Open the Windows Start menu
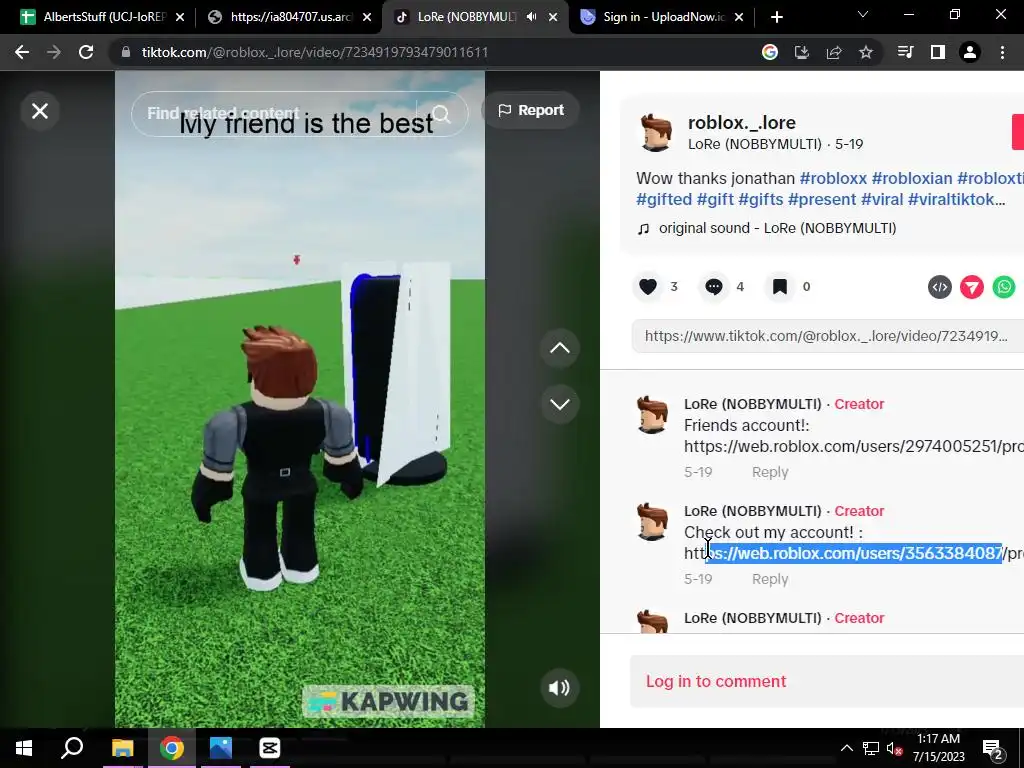 [24, 748]
